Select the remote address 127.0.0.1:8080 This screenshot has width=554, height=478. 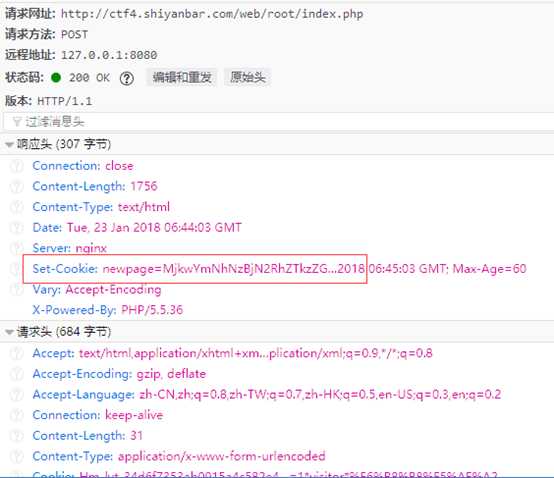(109, 55)
